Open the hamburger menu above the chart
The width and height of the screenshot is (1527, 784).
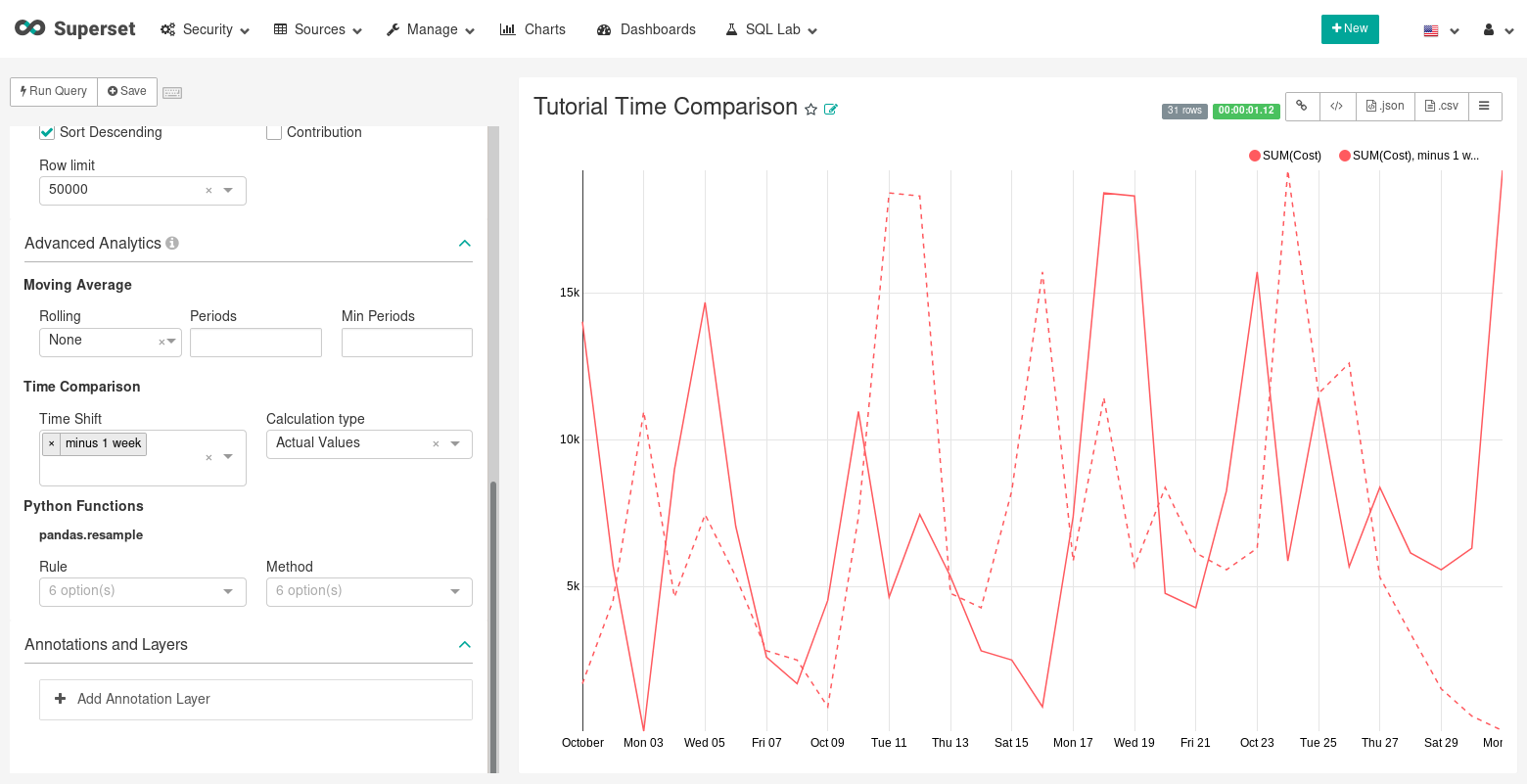(1484, 107)
